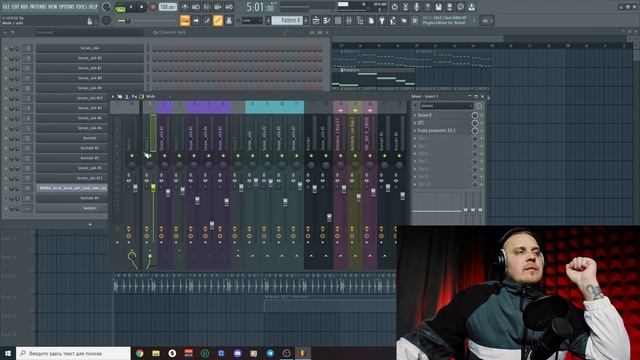Click the Windows taskbar search box
Image resolution: width=640 pixels, height=360 pixels.
coord(73,353)
